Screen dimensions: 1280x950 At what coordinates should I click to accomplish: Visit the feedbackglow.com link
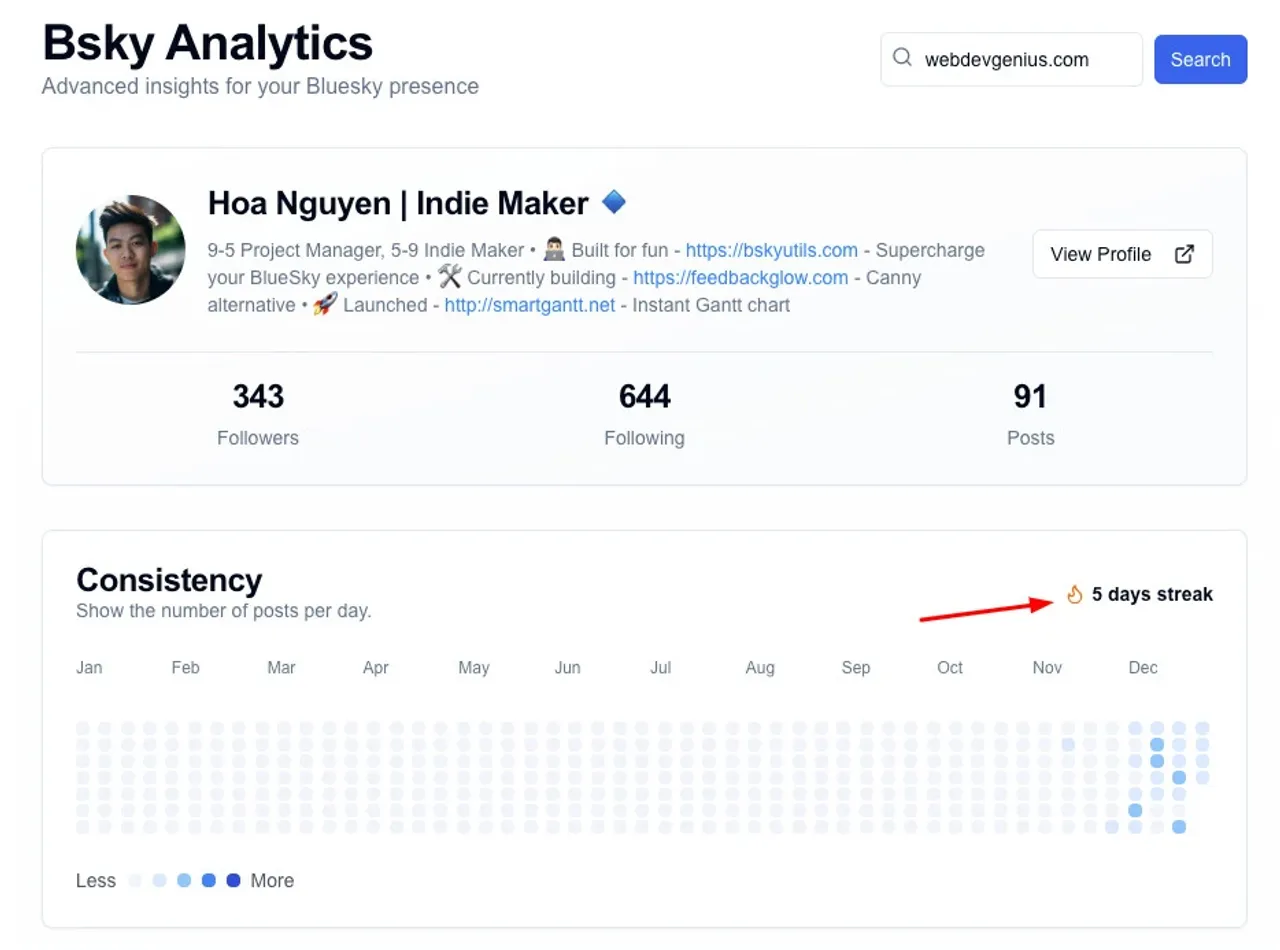point(740,278)
